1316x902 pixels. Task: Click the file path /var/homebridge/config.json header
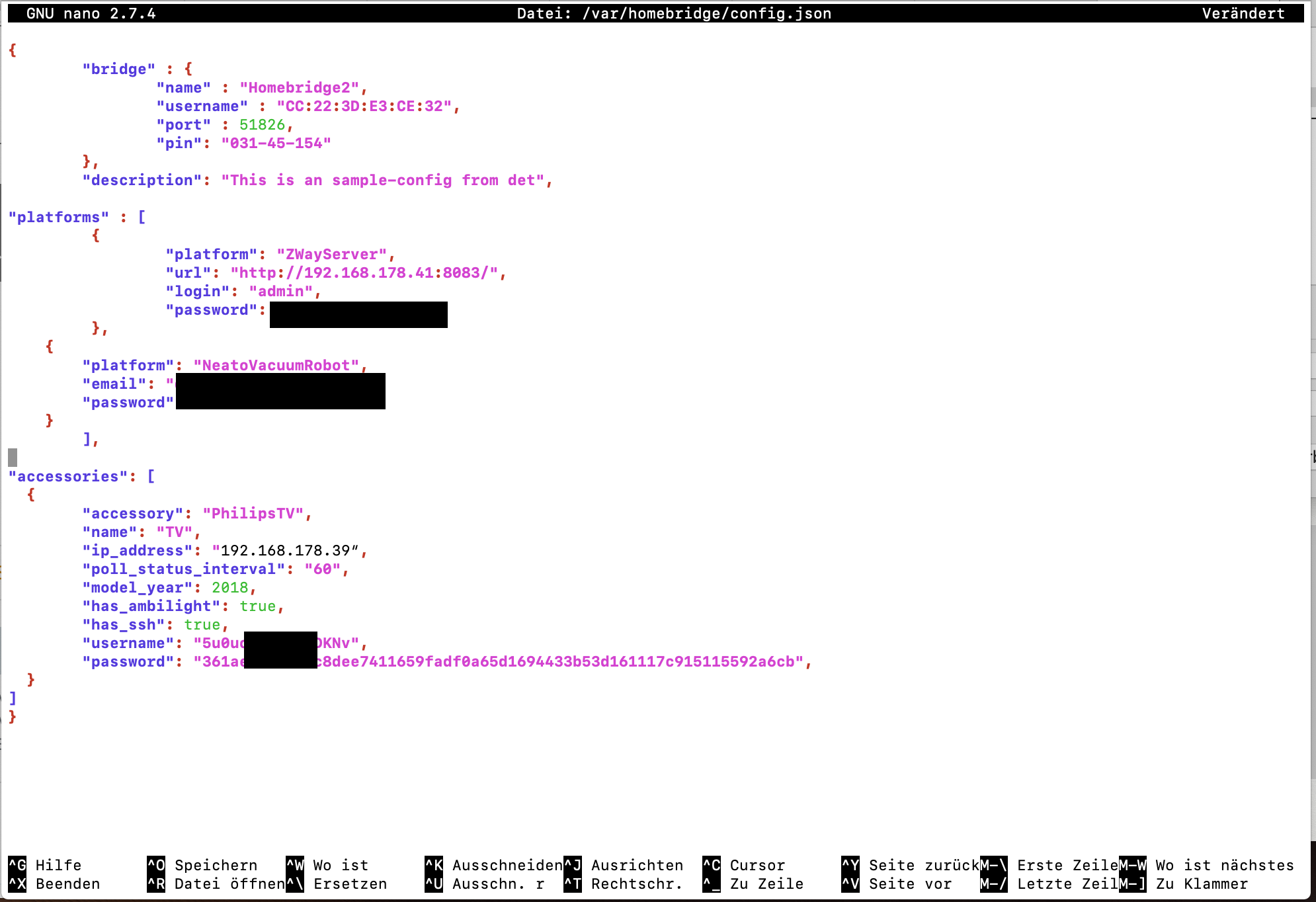pyautogui.click(x=706, y=13)
